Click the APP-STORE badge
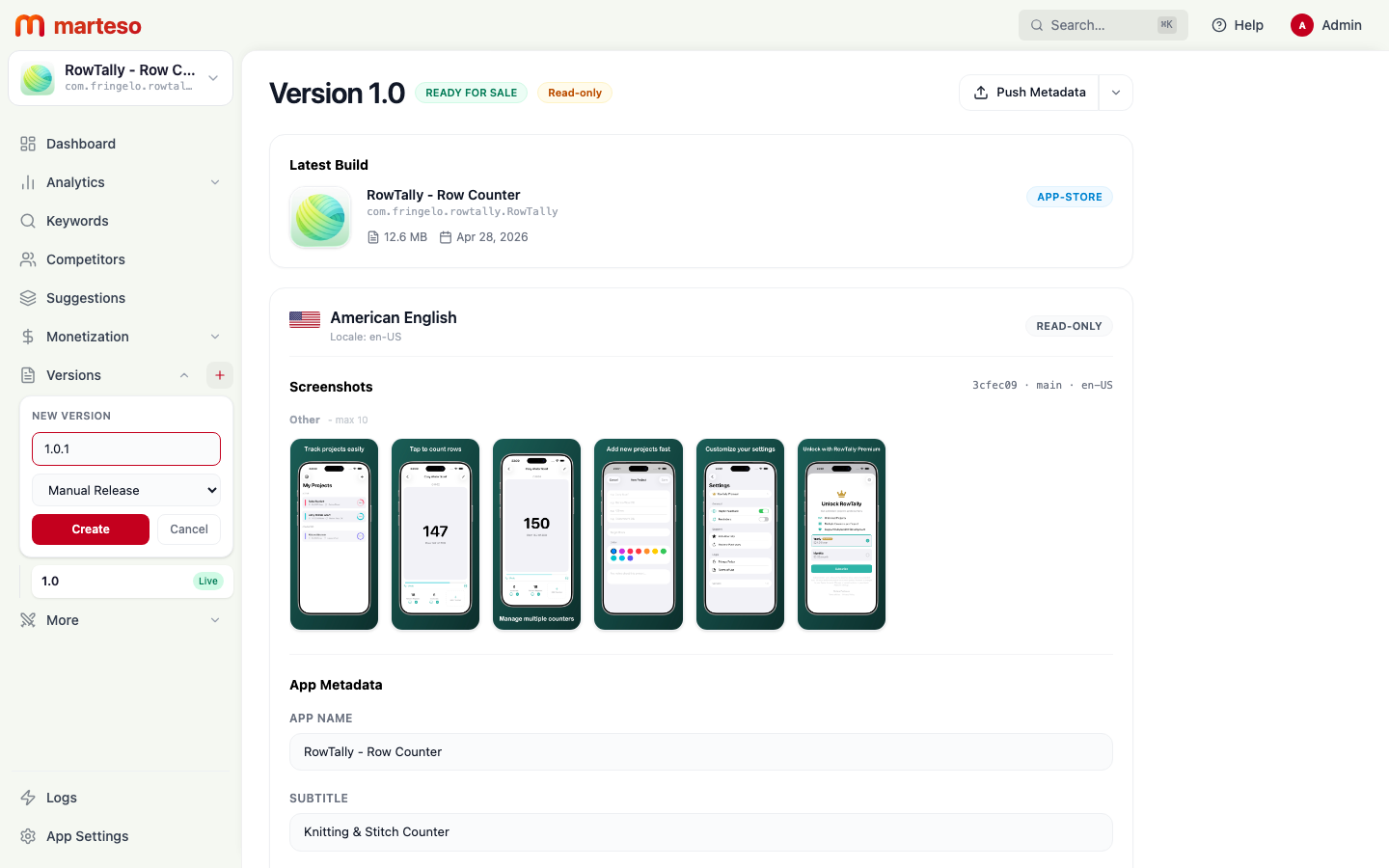Screen dimensions: 1389x868 (x=1070, y=197)
